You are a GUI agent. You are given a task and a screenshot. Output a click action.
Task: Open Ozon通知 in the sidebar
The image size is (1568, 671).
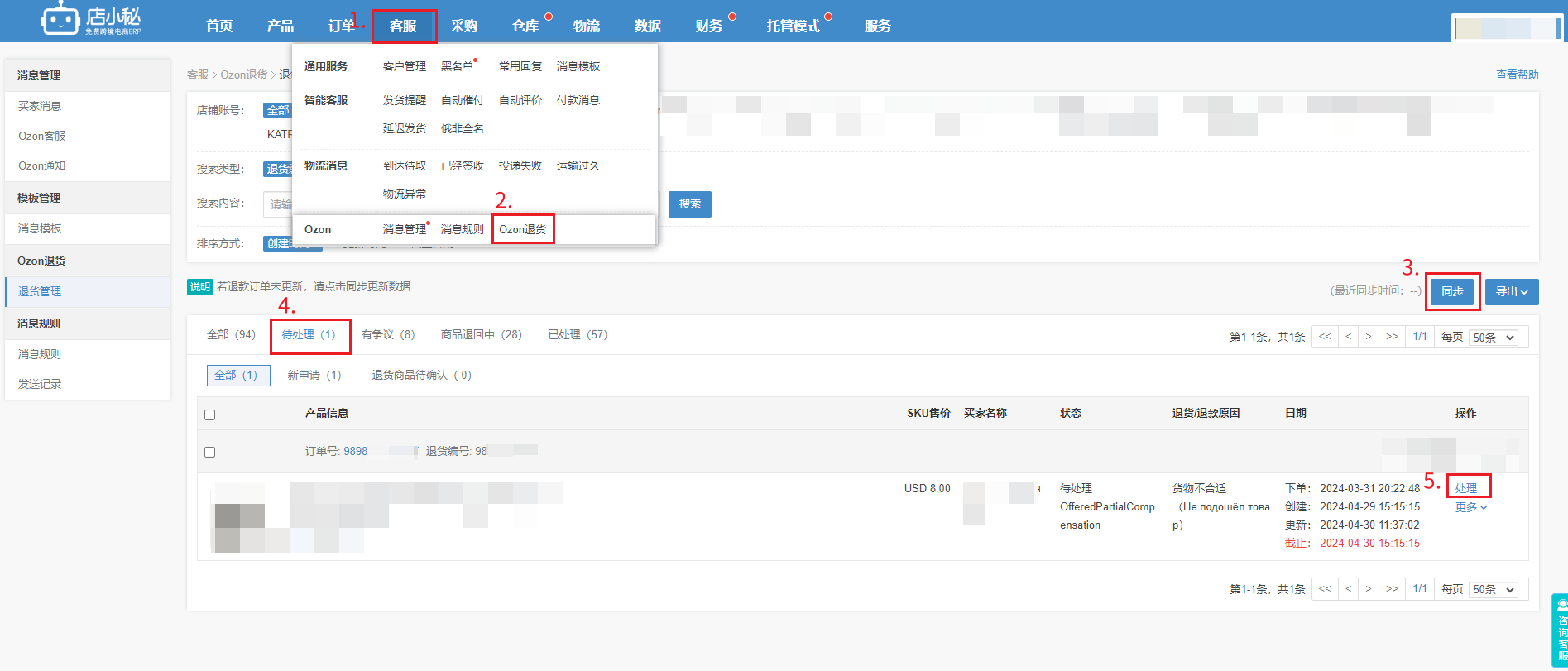pyautogui.click(x=41, y=165)
